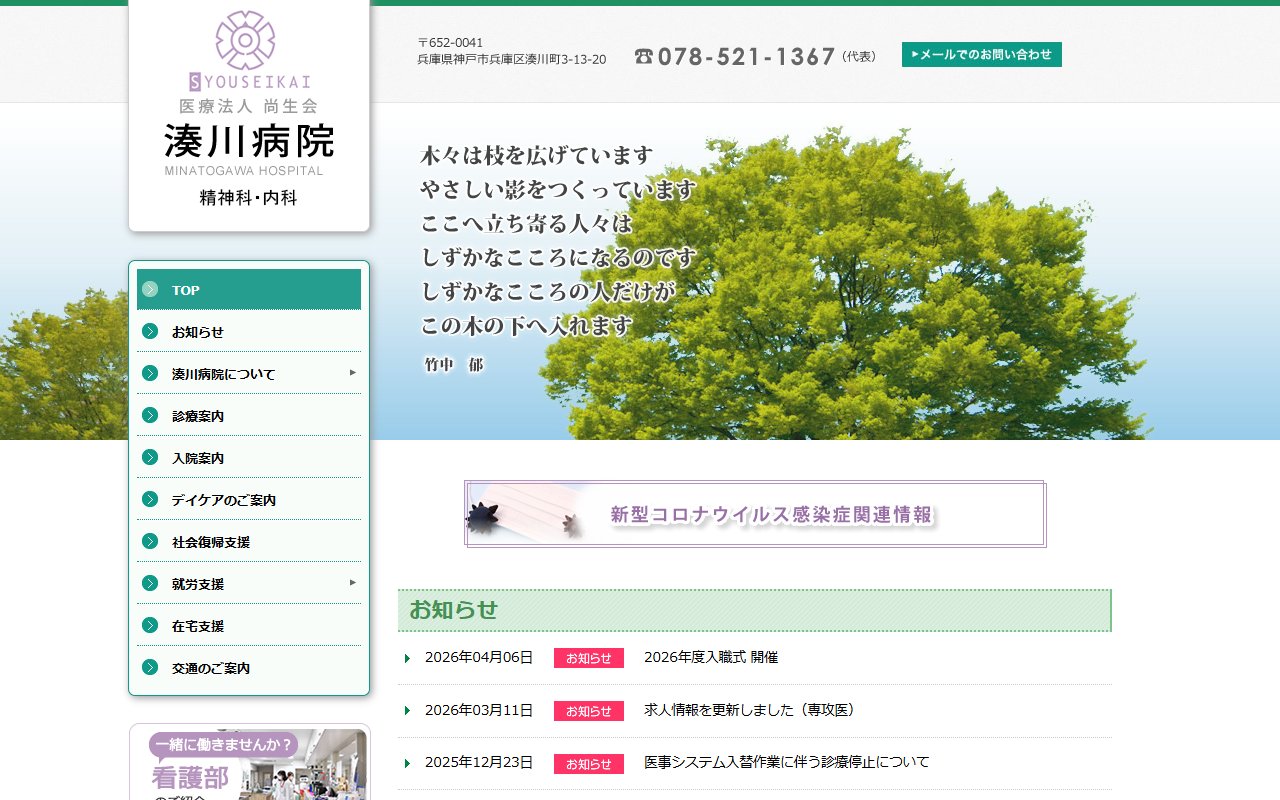Image resolution: width=1280 pixels, height=800 pixels.
Task: Click the circle arrow icon beside お知らせ menu
Action: tap(150, 331)
